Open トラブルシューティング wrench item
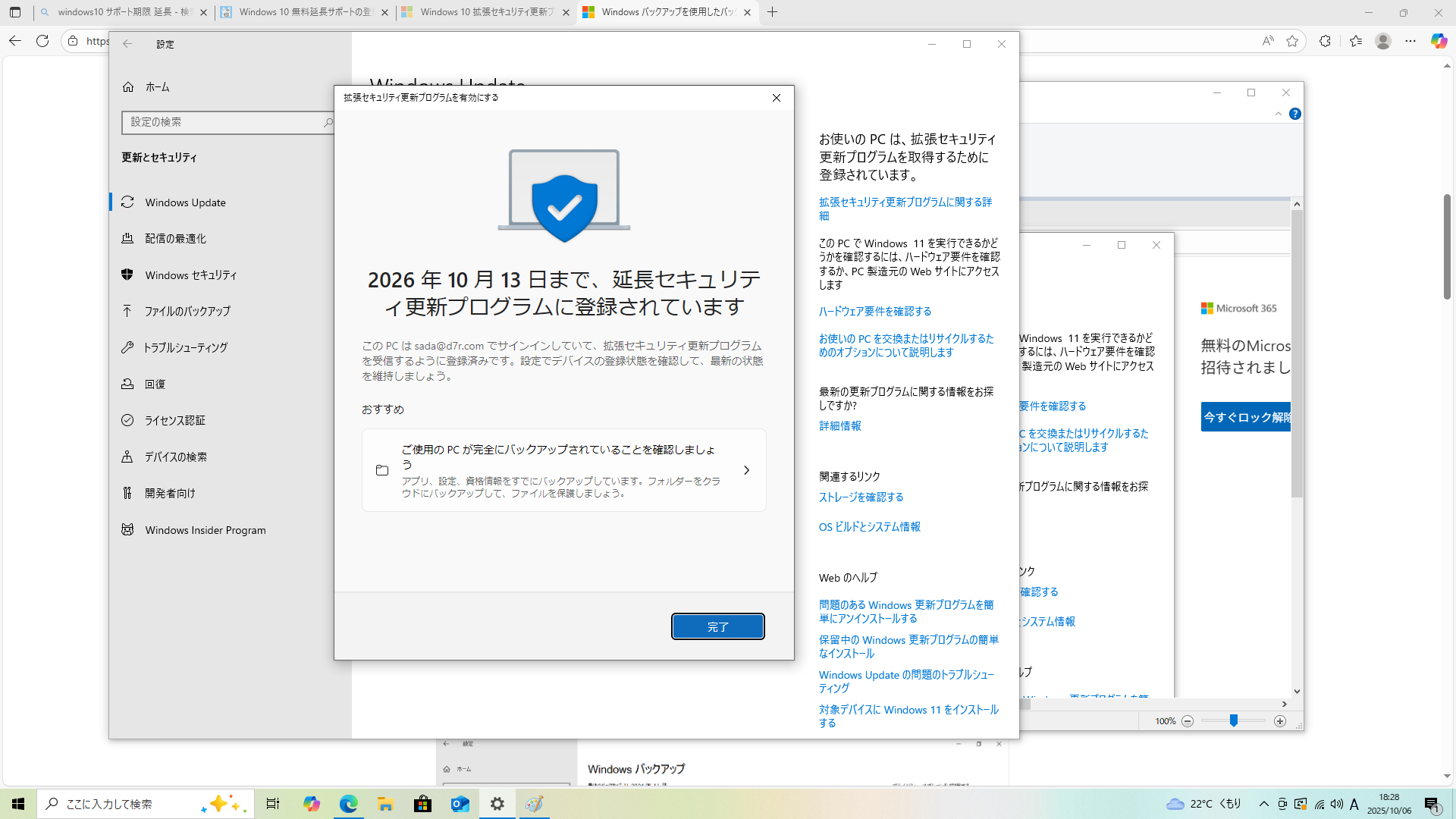The height and width of the screenshot is (819, 1456). point(185,347)
